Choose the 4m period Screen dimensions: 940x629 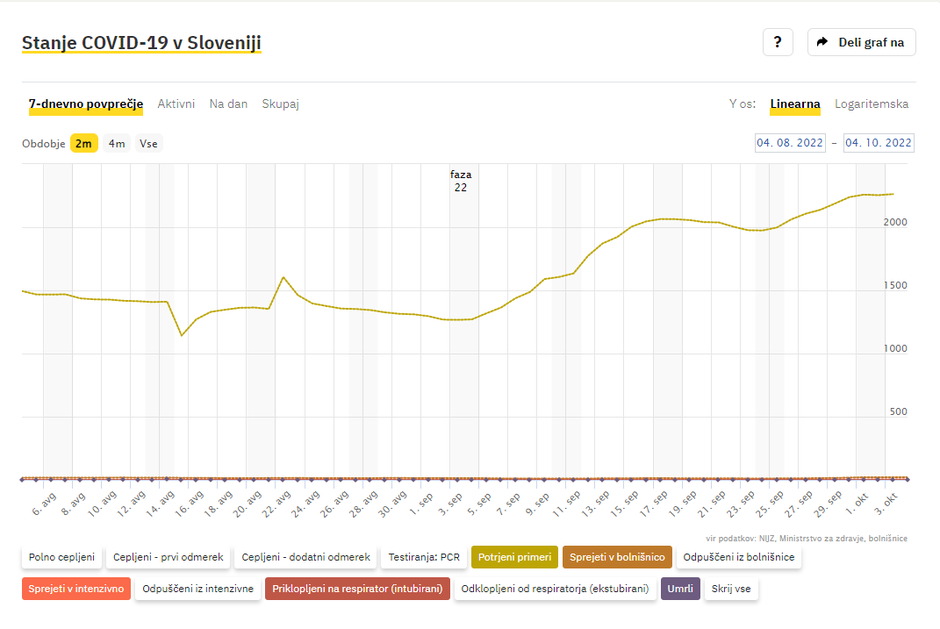point(117,143)
